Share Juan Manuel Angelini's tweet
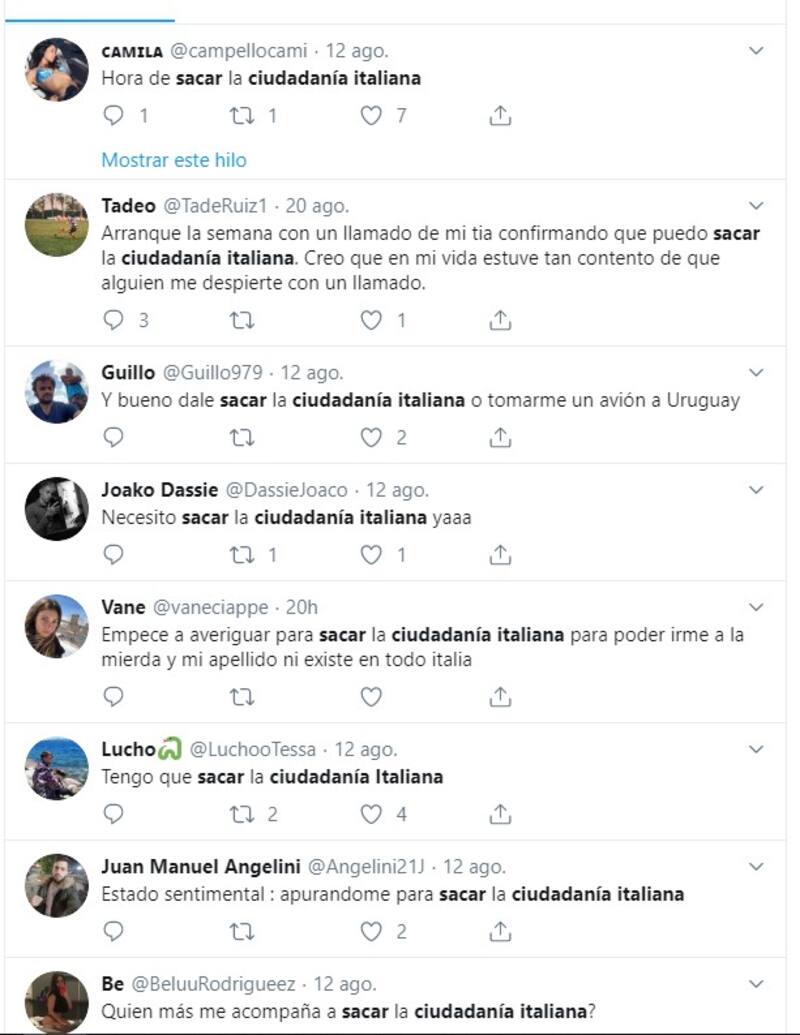The width and height of the screenshot is (800, 1035). [501, 931]
